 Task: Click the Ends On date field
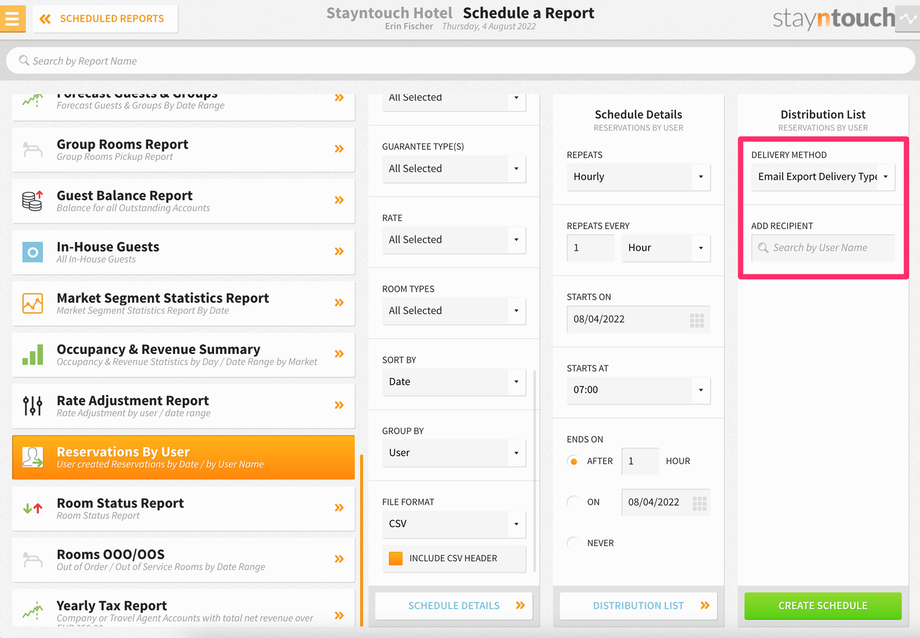pos(665,503)
